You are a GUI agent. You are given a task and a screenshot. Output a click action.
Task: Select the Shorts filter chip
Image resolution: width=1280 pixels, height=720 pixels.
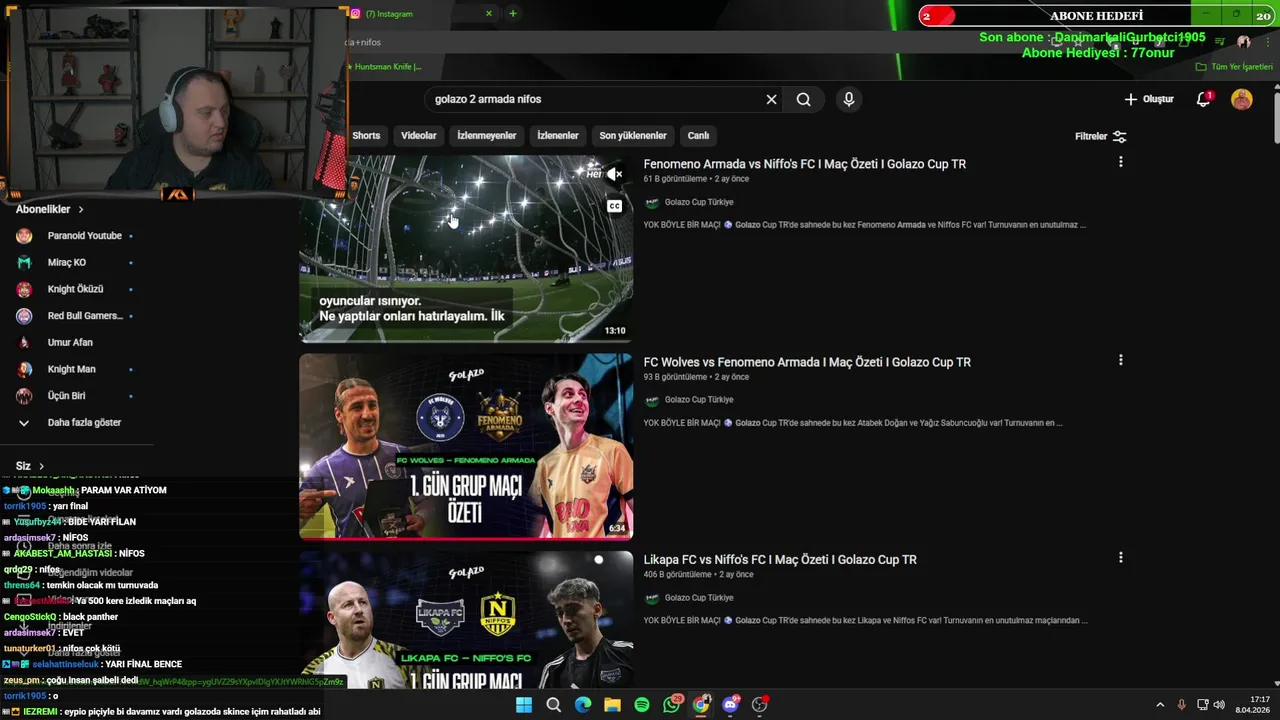(x=366, y=136)
